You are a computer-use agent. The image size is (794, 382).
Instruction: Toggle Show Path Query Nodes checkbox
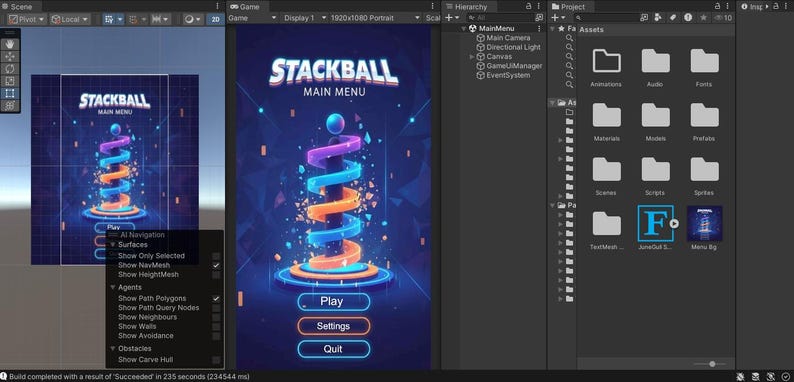pyautogui.click(x=216, y=308)
